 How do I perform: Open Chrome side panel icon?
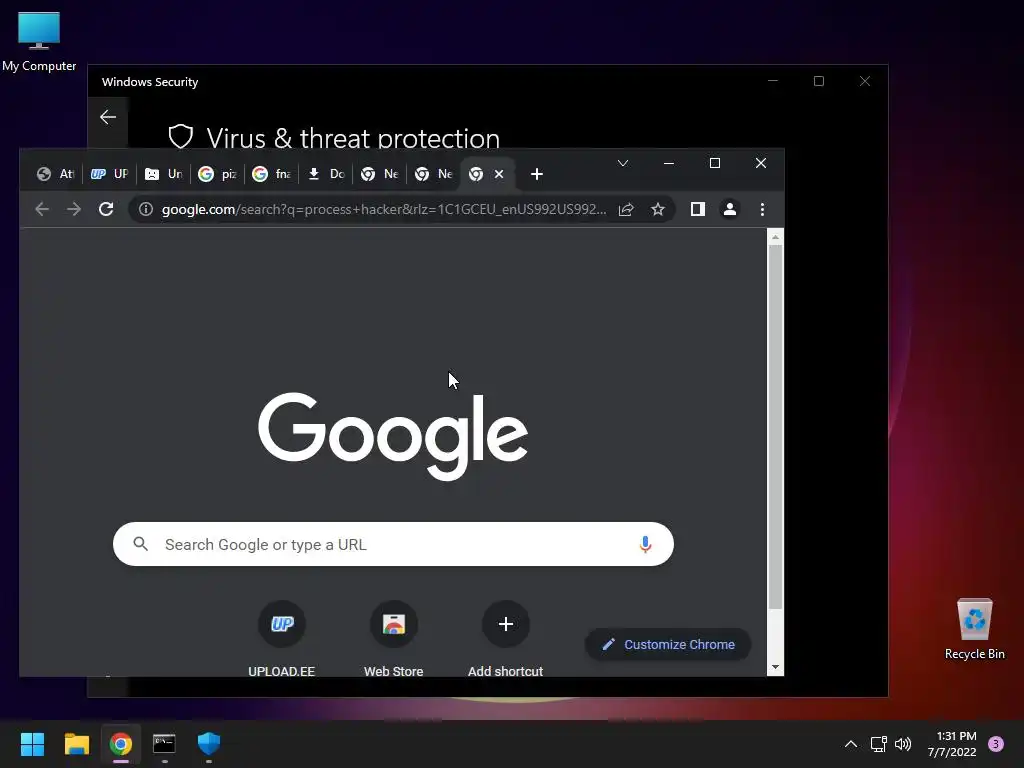697,209
